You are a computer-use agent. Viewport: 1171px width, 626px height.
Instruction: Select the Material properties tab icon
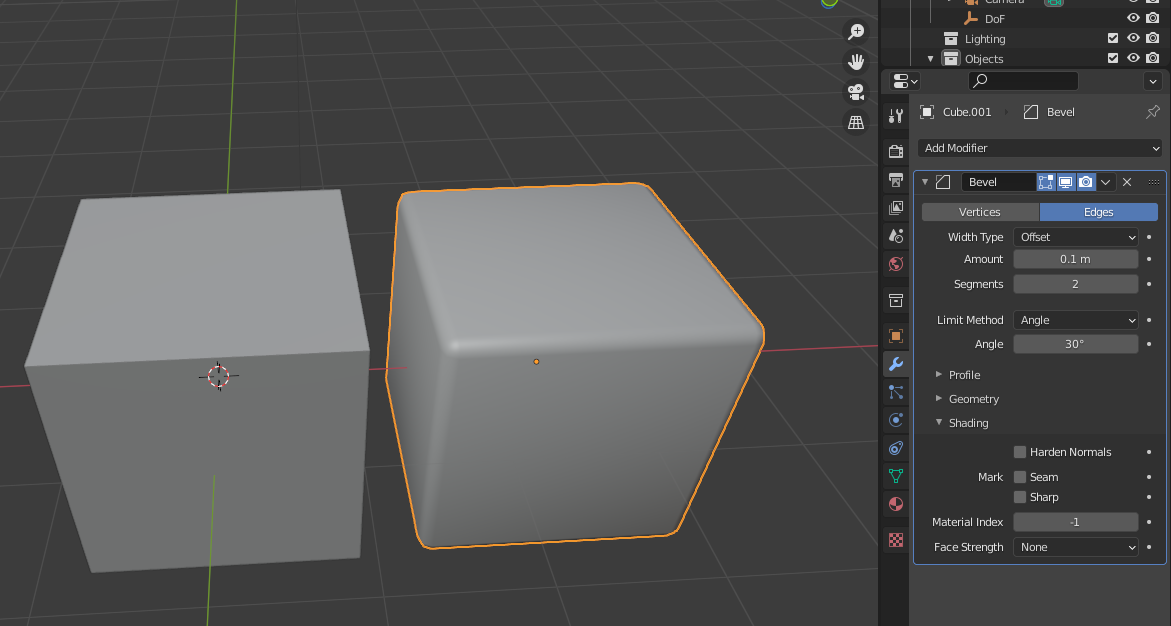click(895, 504)
